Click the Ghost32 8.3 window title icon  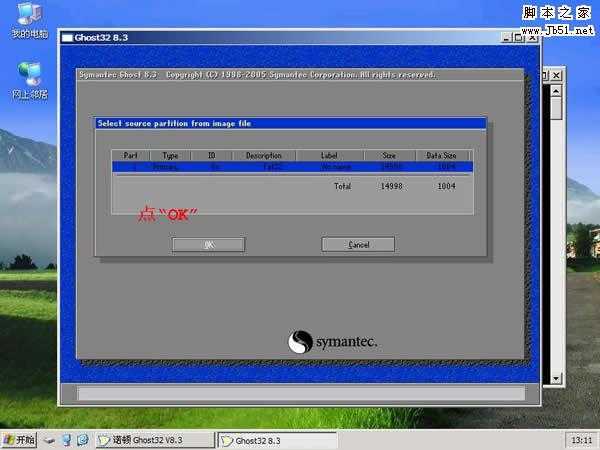67,38
